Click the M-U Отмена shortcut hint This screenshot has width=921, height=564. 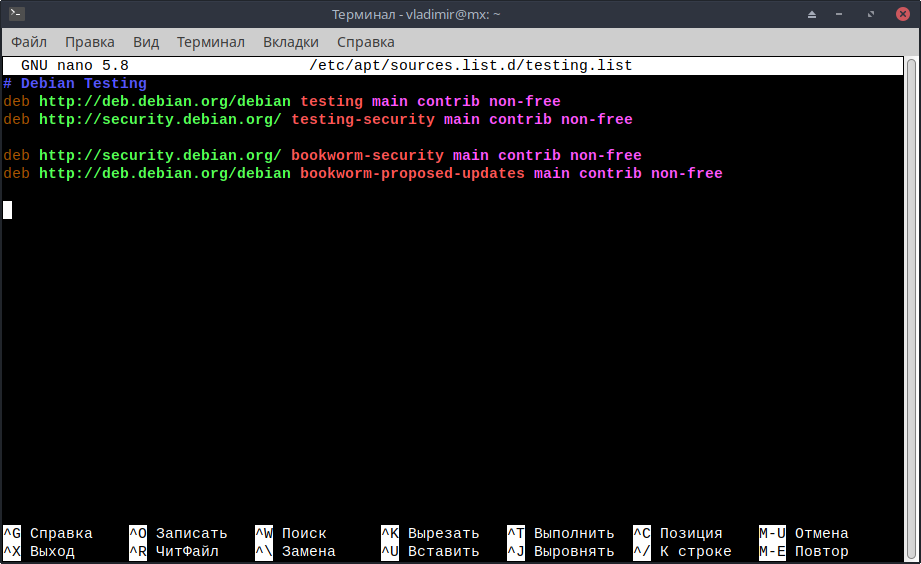(x=804, y=533)
